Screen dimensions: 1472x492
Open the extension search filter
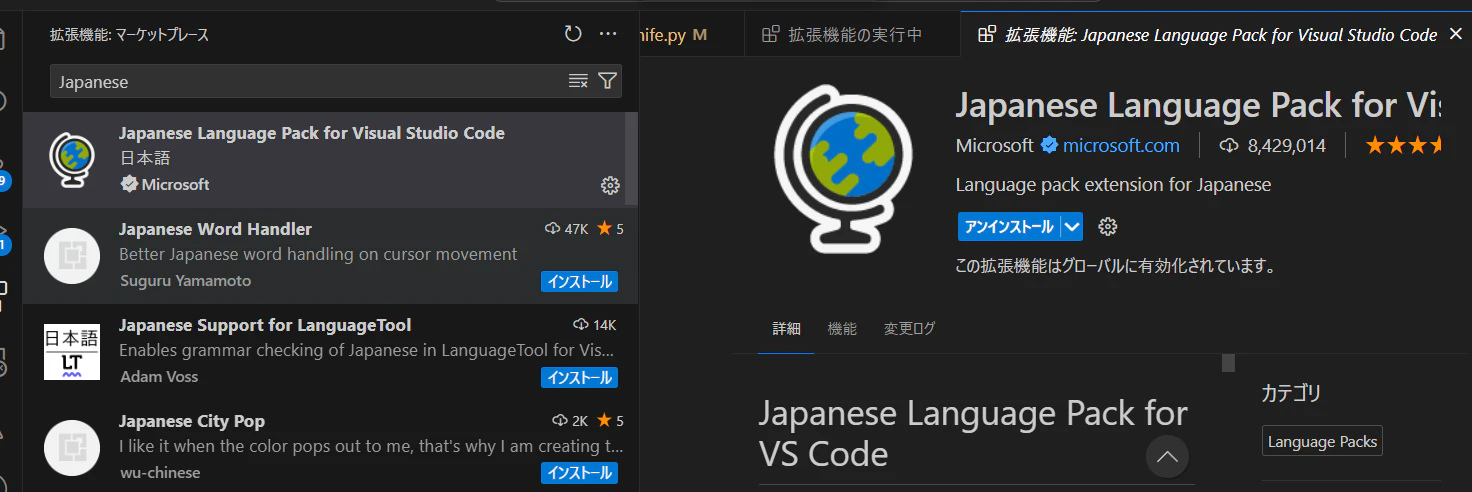[x=607, y=81]
